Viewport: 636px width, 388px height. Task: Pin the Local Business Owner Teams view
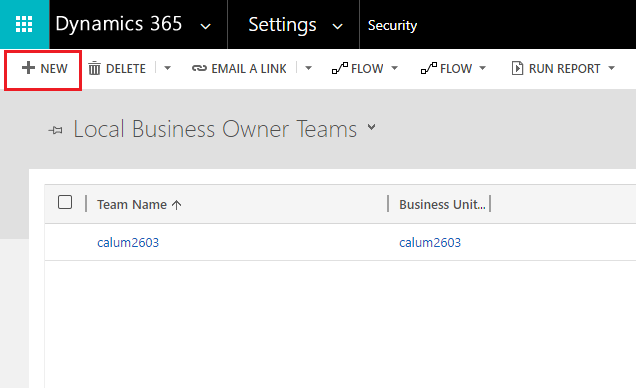56,131
